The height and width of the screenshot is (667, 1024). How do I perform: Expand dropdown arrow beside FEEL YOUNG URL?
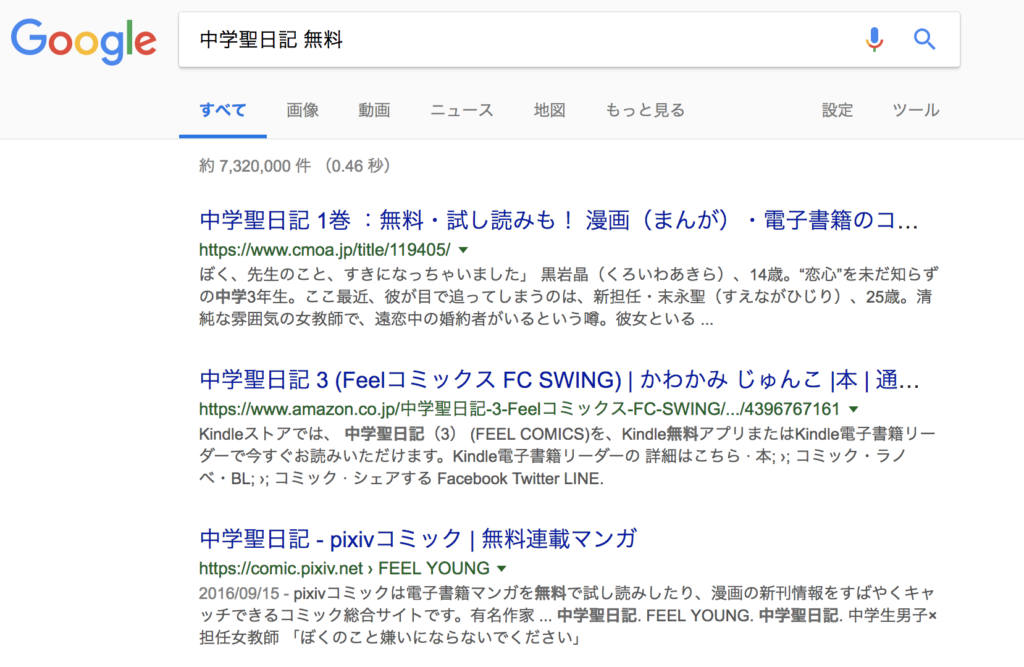(x=502, y=568)
